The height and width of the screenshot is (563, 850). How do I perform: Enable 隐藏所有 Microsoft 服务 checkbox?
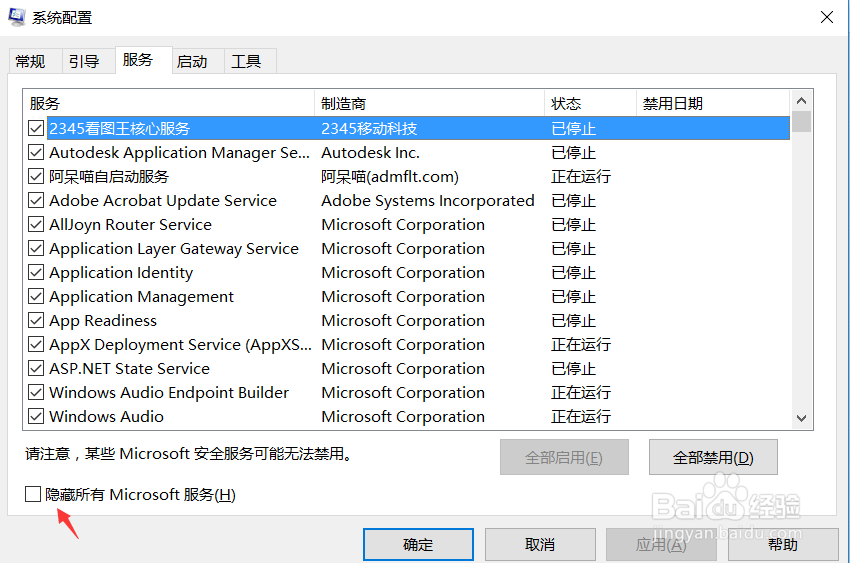33,494
